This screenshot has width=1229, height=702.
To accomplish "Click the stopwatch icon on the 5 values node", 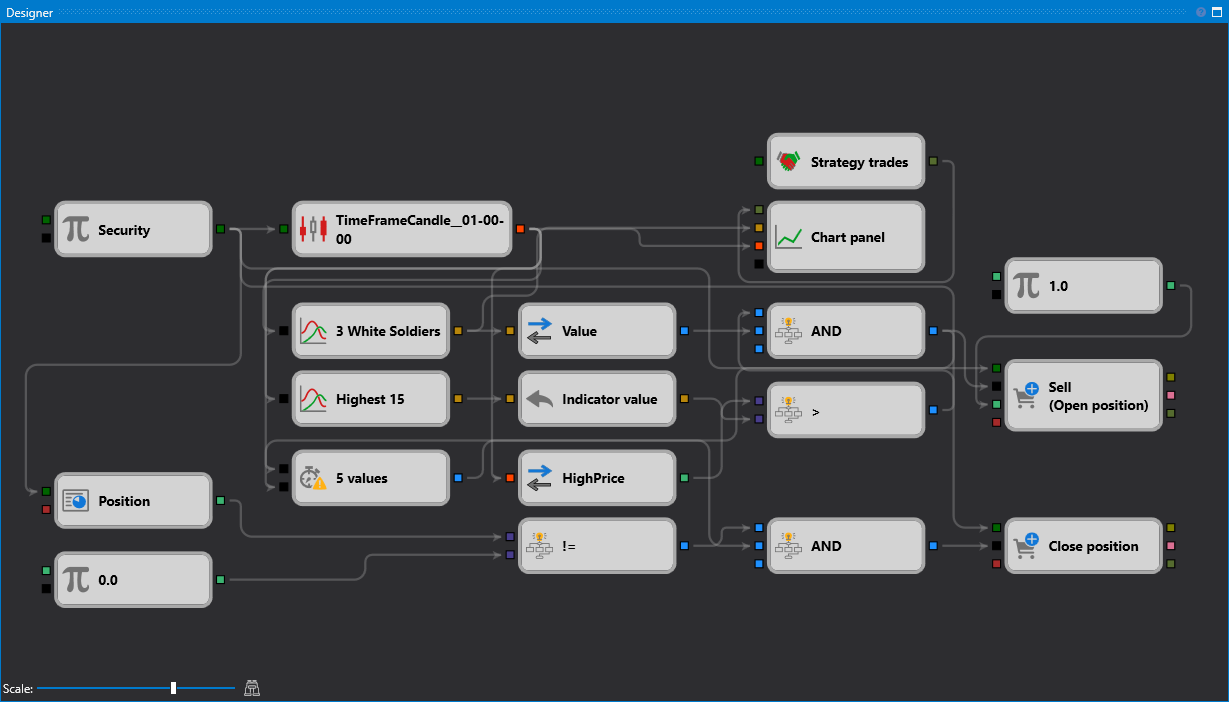I will [313, 477].
